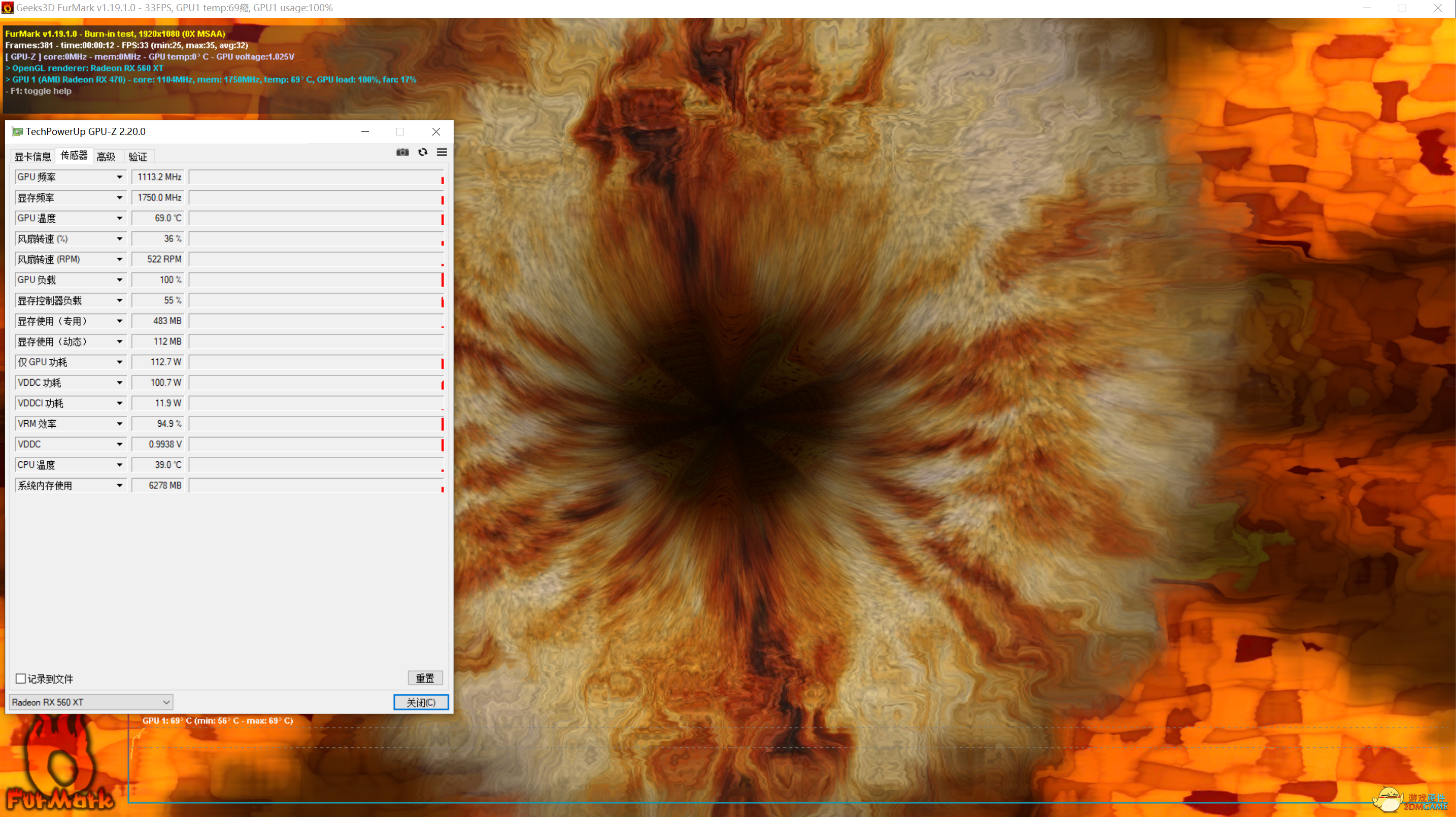This screenshot has width=1456, height=817.
Task: Click the GPU 负载 history graph bar
Action: 317,280
